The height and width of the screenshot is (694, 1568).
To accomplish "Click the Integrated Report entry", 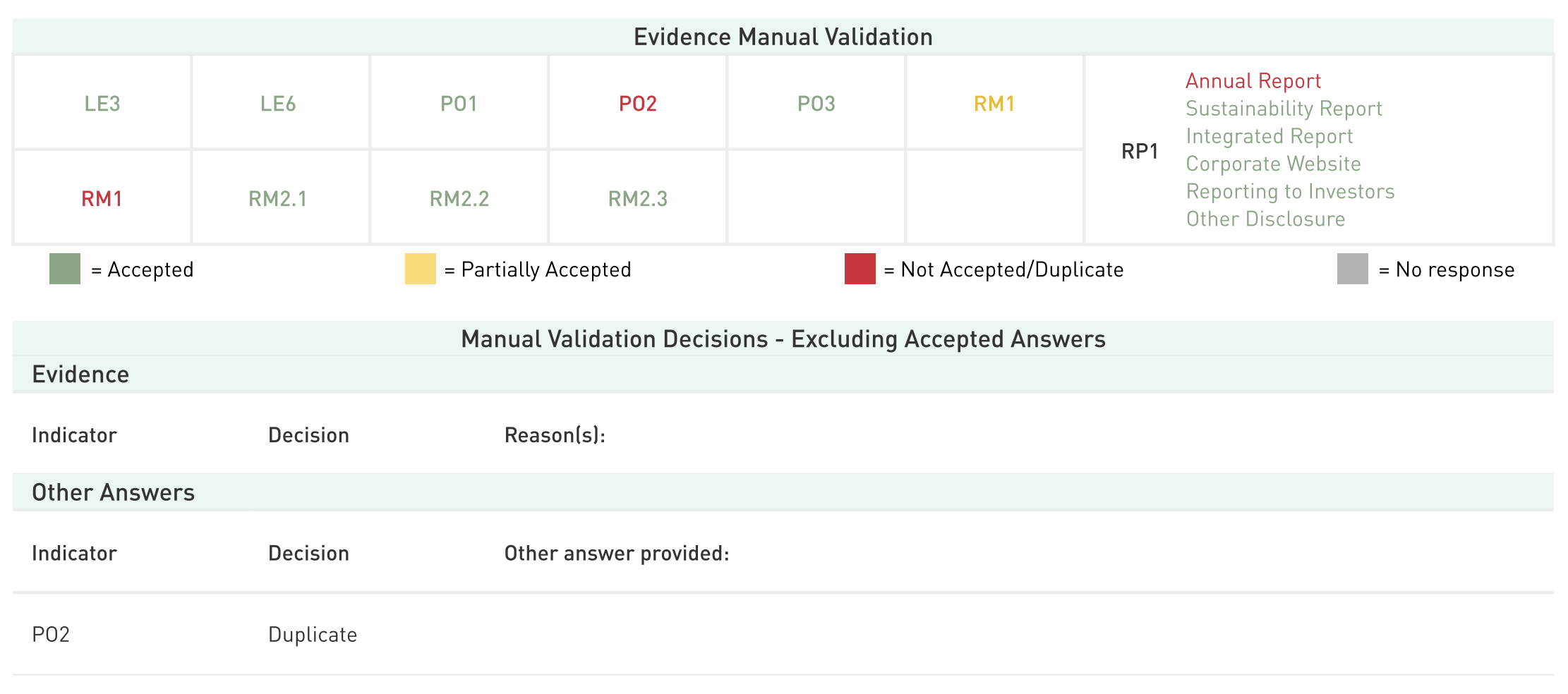I will point(1269,136).
